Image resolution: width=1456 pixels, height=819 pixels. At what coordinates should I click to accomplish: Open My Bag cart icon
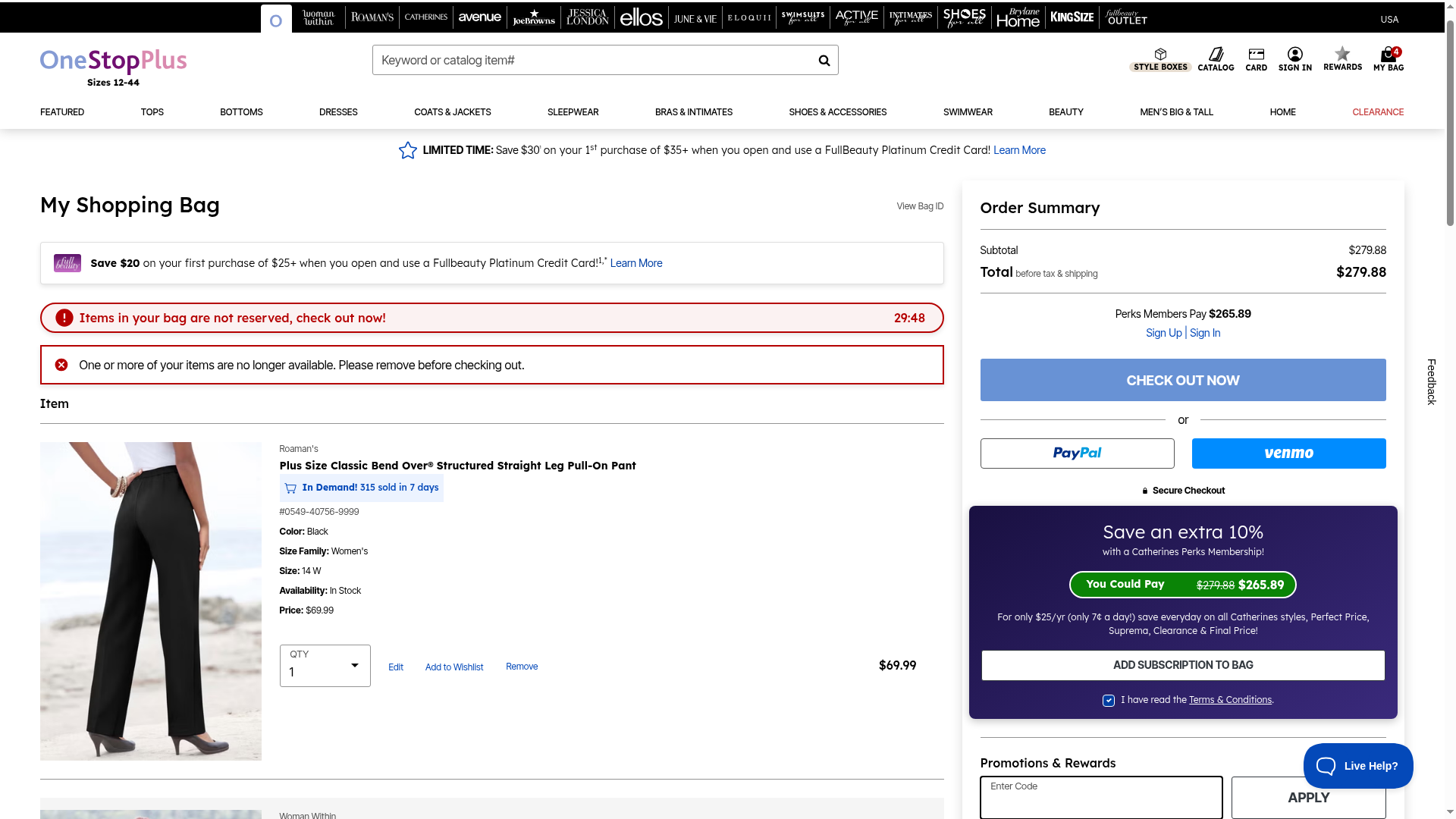point(1388,55)
